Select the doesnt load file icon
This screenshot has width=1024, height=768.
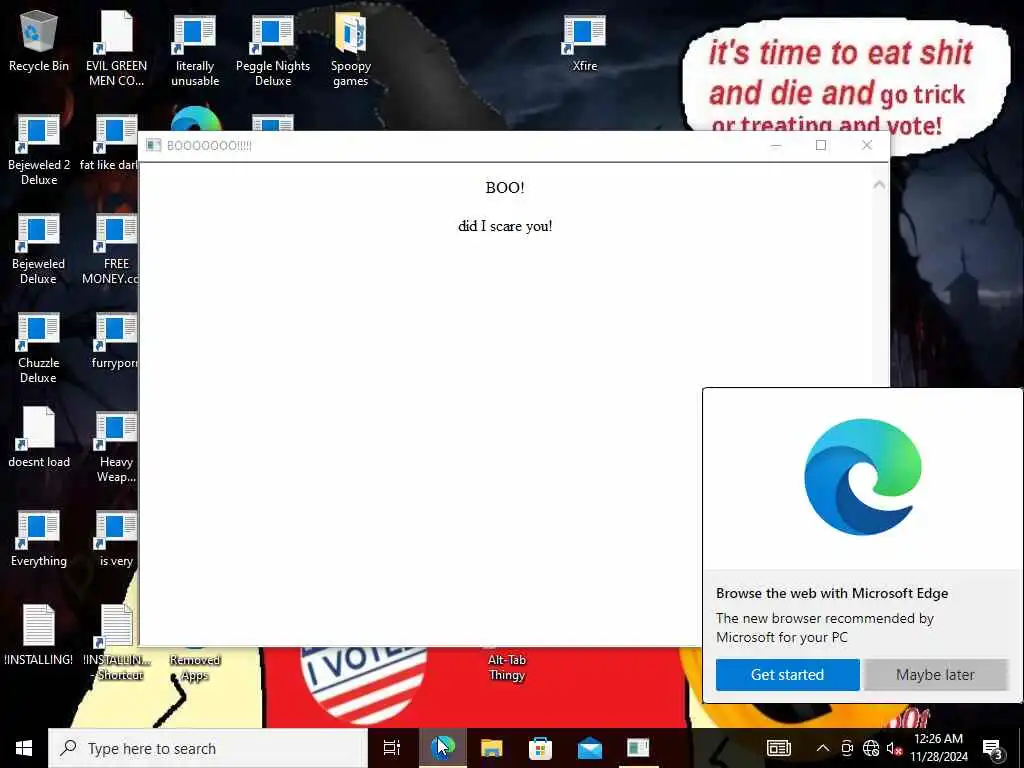[x=39, y=437]
